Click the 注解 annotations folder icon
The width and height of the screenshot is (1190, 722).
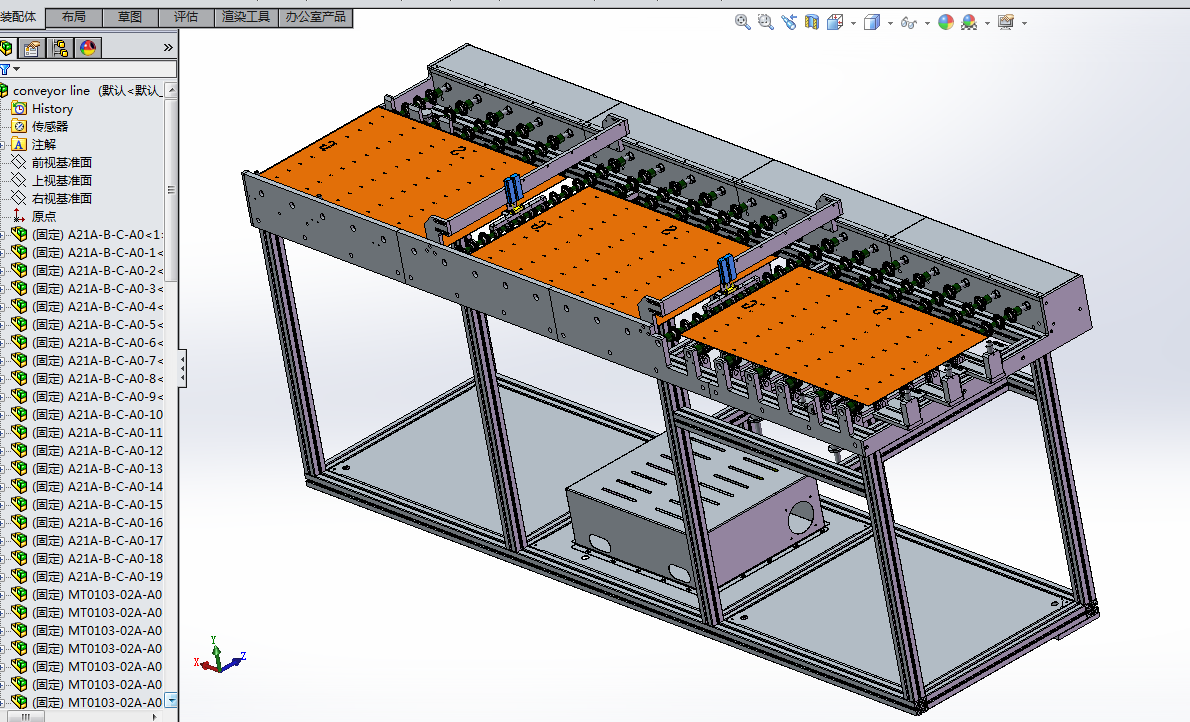point(19,144)
